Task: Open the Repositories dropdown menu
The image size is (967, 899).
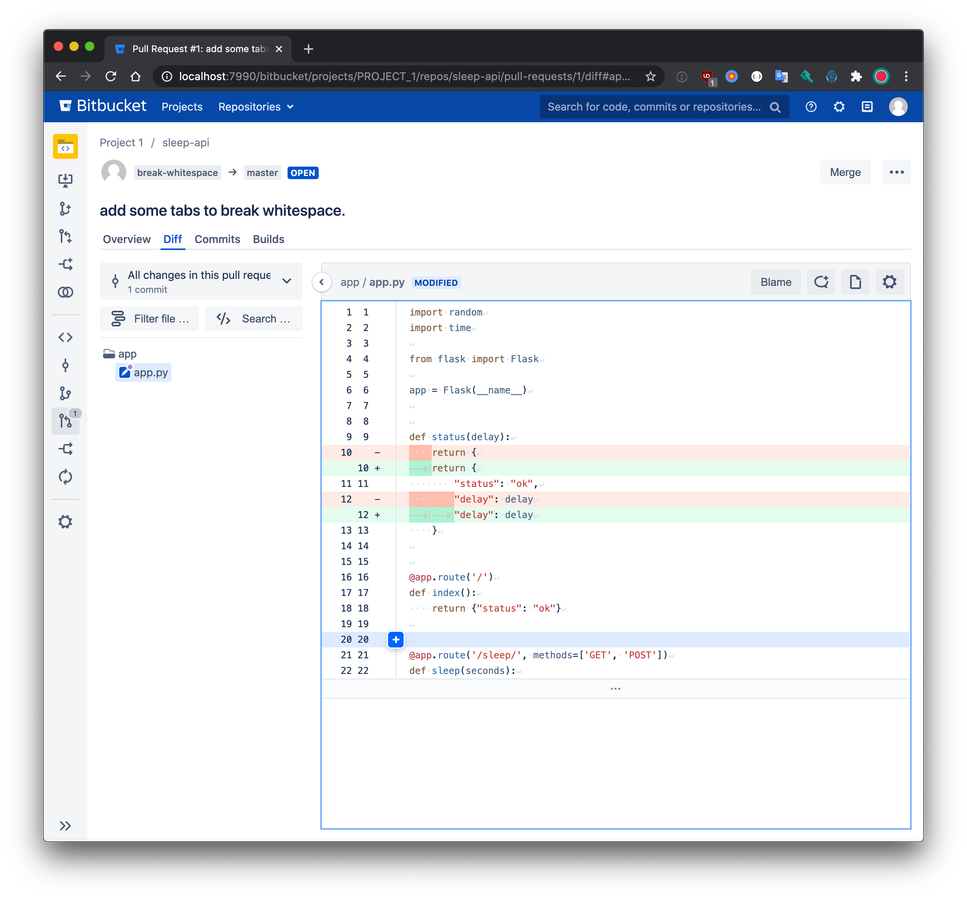Action: tap(255, 107)
